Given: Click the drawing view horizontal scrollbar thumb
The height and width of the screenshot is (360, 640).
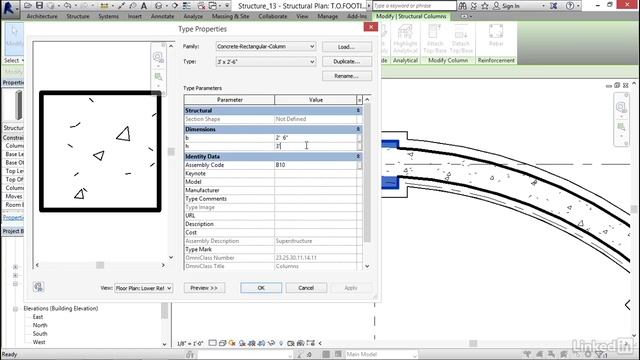Looking at the screenshot, I should tap(473, 343).
